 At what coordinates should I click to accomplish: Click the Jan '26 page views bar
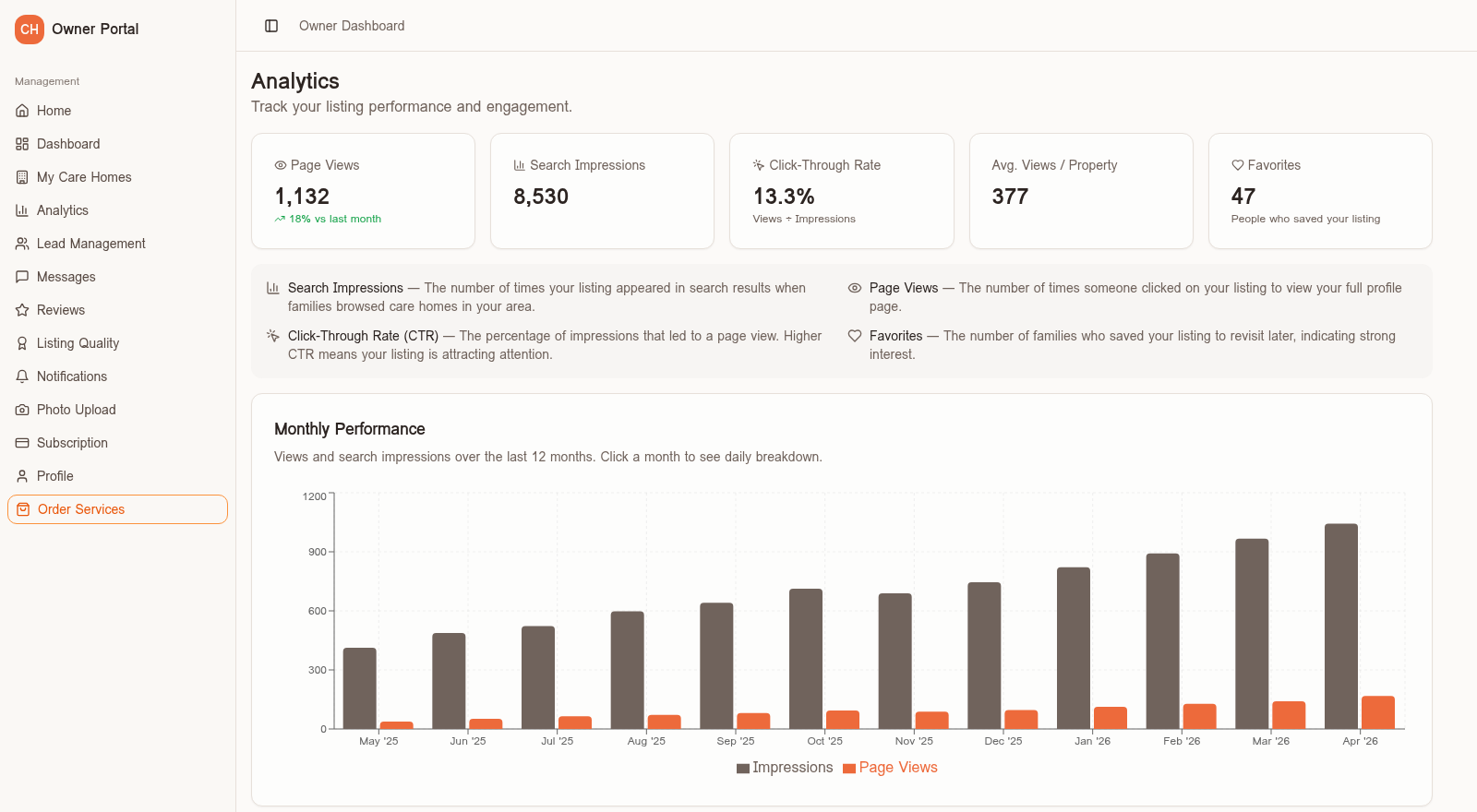(1111, 718)
